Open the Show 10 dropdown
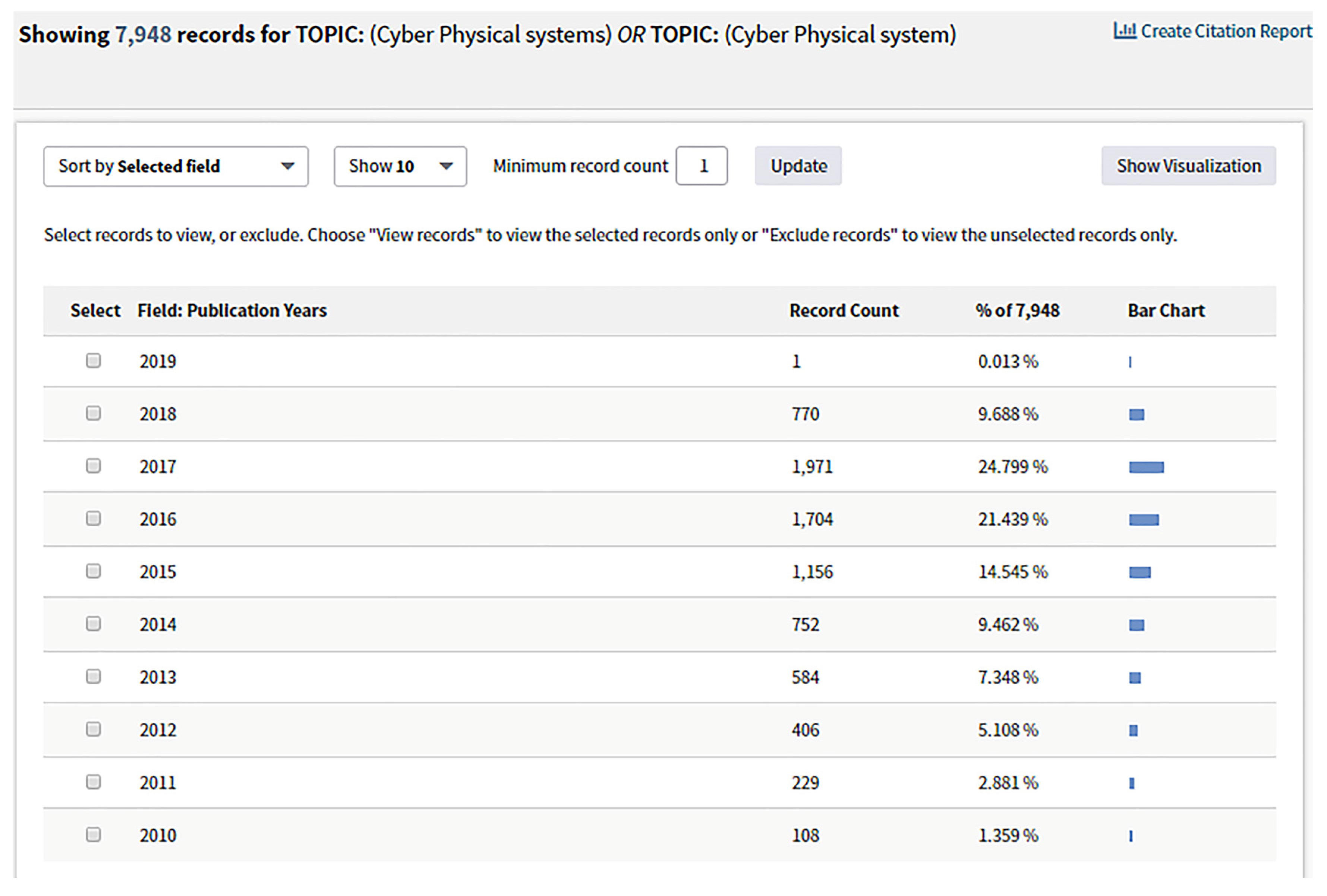The width and height of the screenshot is (1327, 896). click(x=400, y=166)
